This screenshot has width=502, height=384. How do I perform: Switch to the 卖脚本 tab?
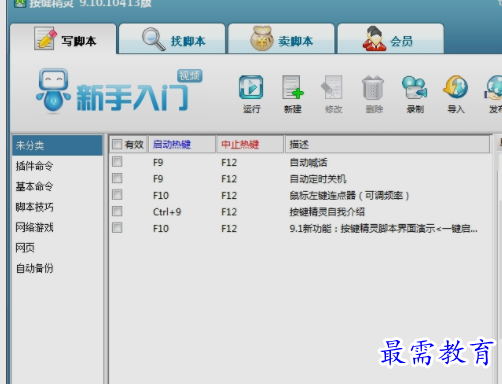pyautogui.click(x=281, y=39)
